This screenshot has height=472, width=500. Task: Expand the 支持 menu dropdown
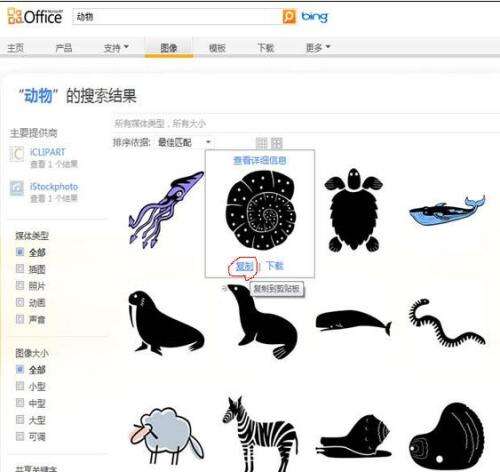tap(116, 48)
